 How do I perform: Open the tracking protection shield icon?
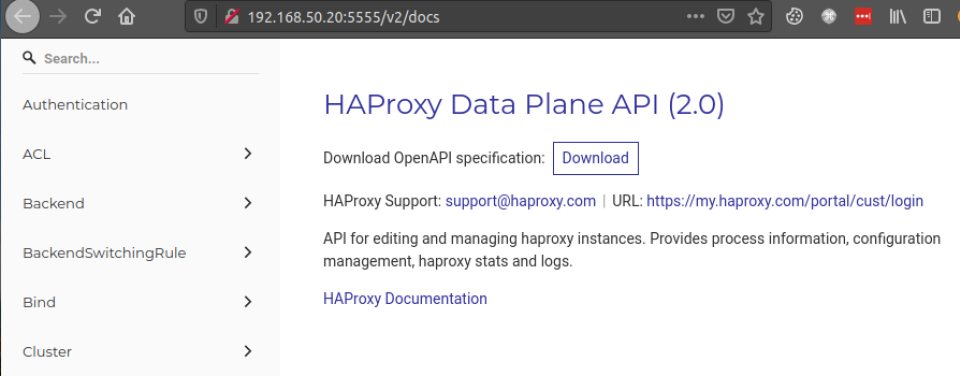pos(200,17)
